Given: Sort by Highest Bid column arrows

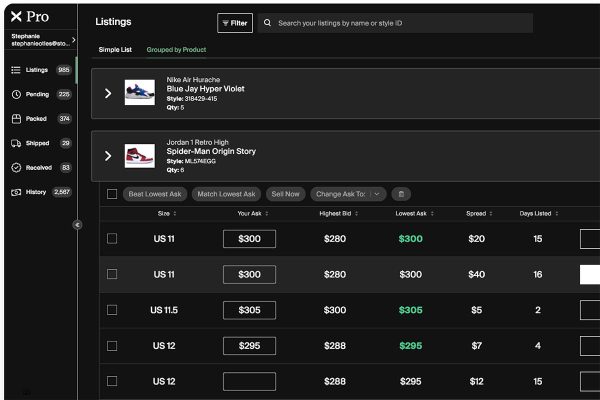Looking at the screenshot, I should pyautogui.click(x=356, y=214).
